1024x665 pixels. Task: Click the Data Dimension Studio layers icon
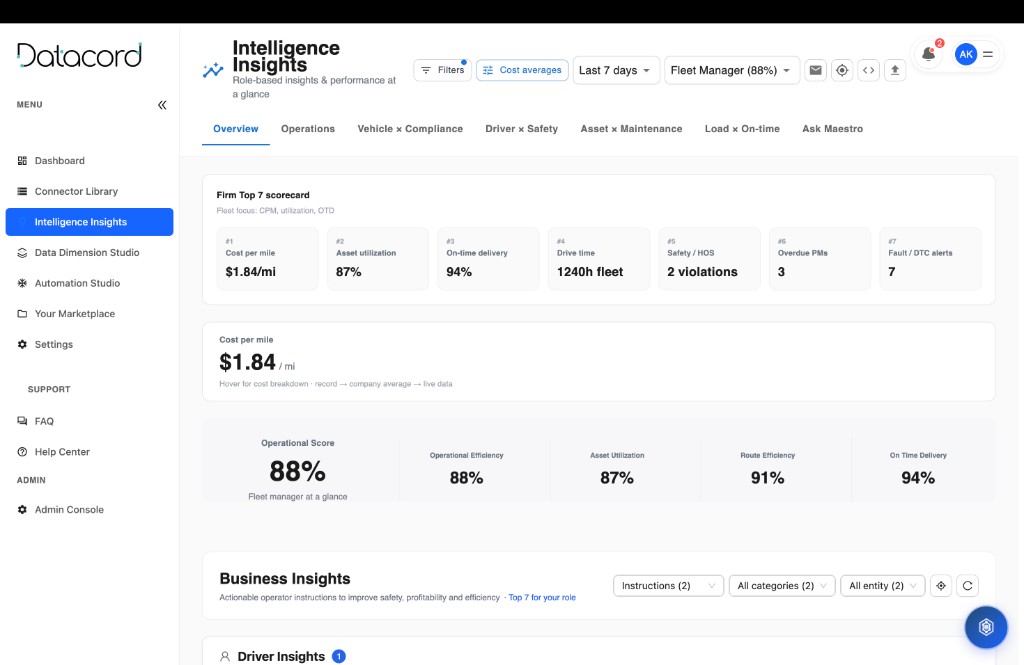pyautogui.click(x=22, y=253)
